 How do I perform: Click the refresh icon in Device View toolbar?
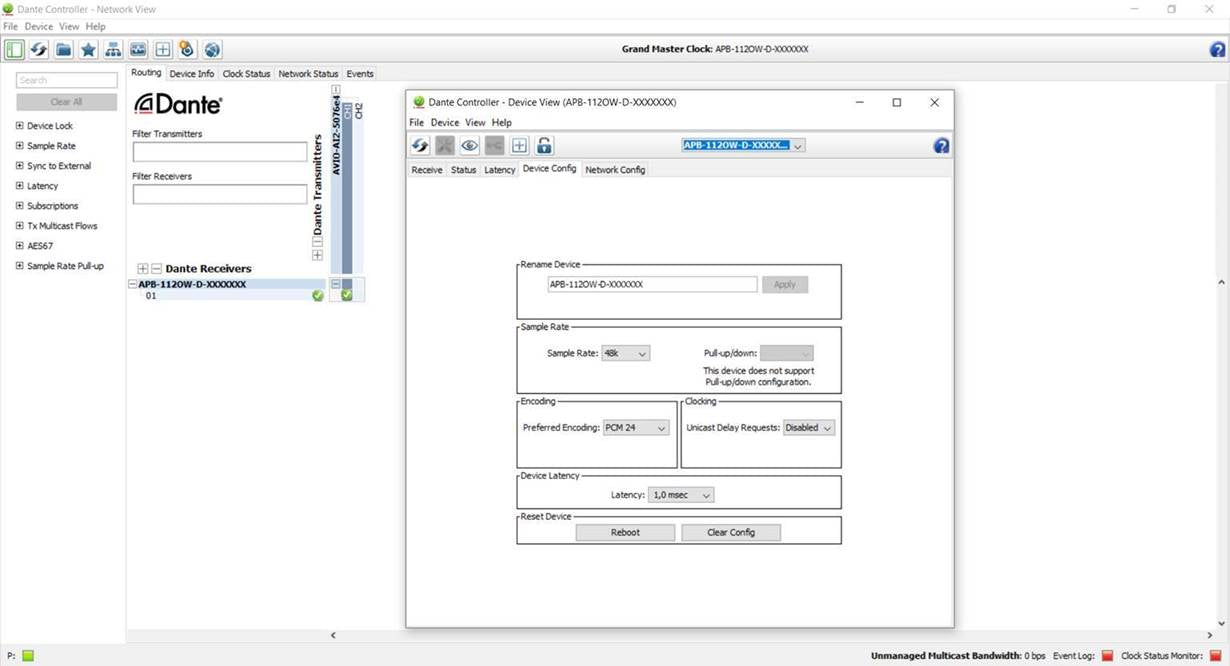(x=420, y=146)
